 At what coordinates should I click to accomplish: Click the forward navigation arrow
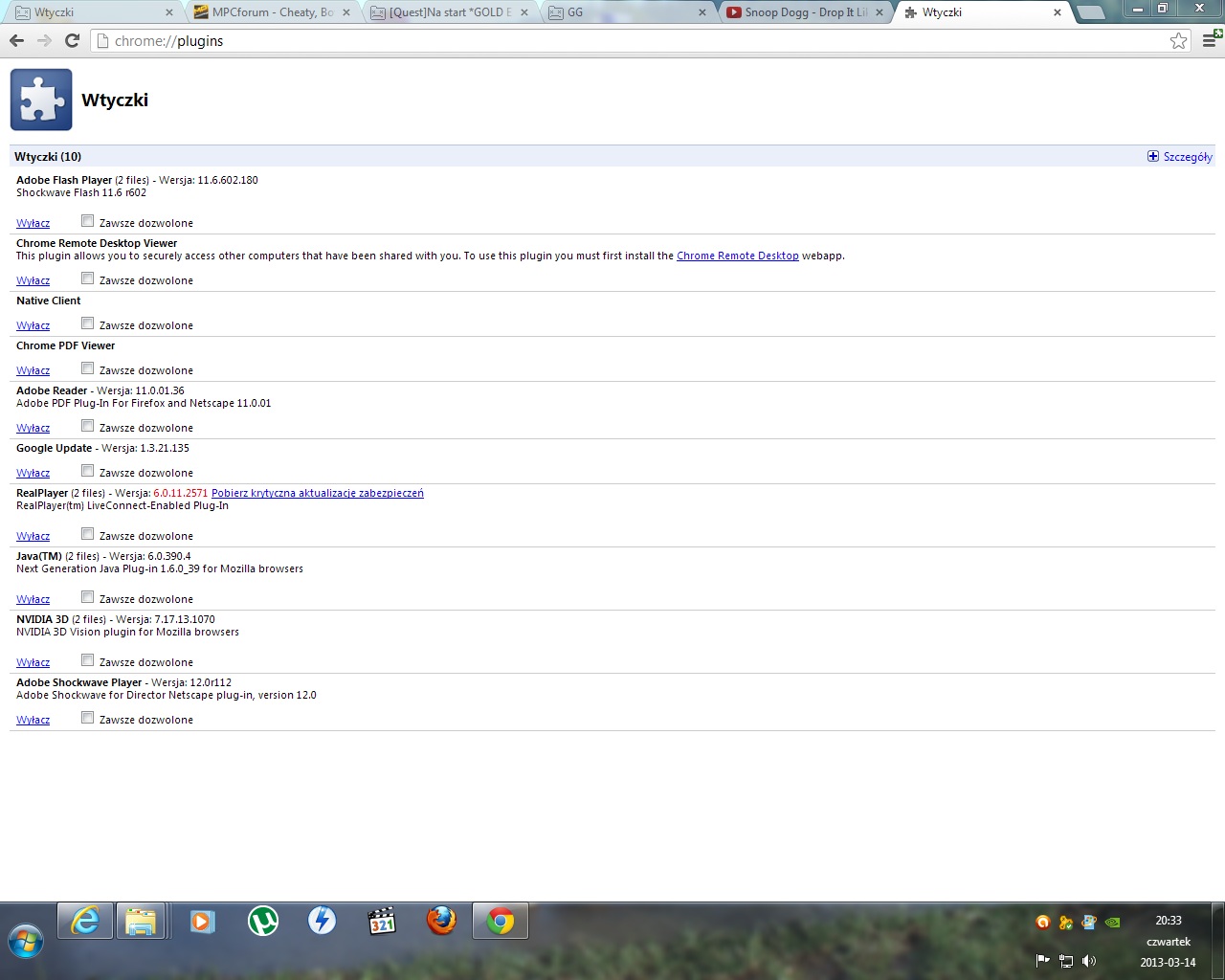pyautogui.click(x=44, y=40)
